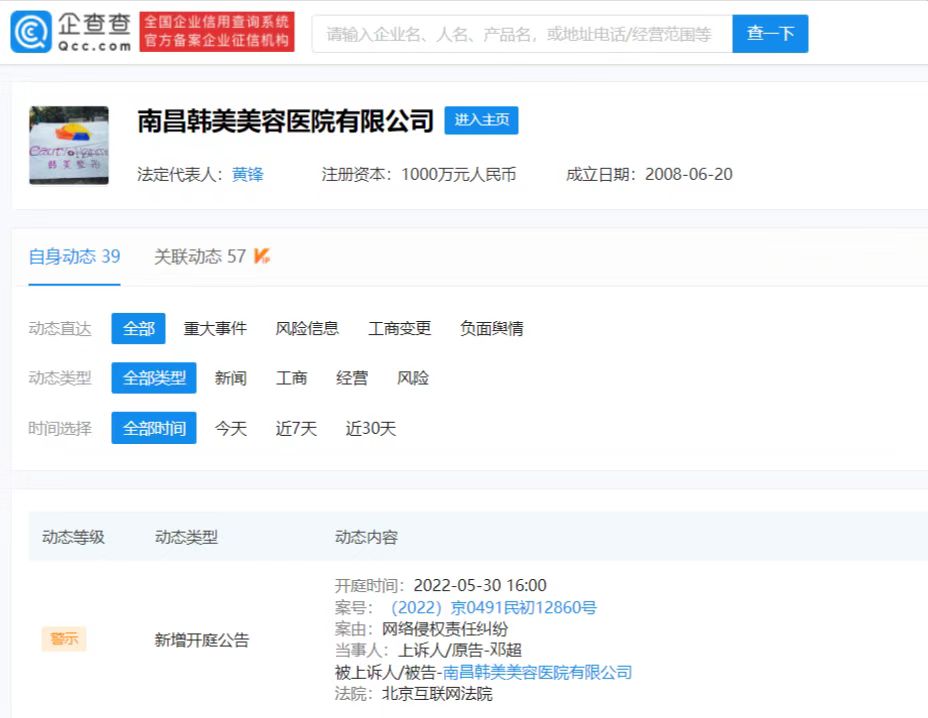The width and height of the screenshot is (928, 718).
Task: Click the 动态等级 column header
Action: click(x=73, y=537)
